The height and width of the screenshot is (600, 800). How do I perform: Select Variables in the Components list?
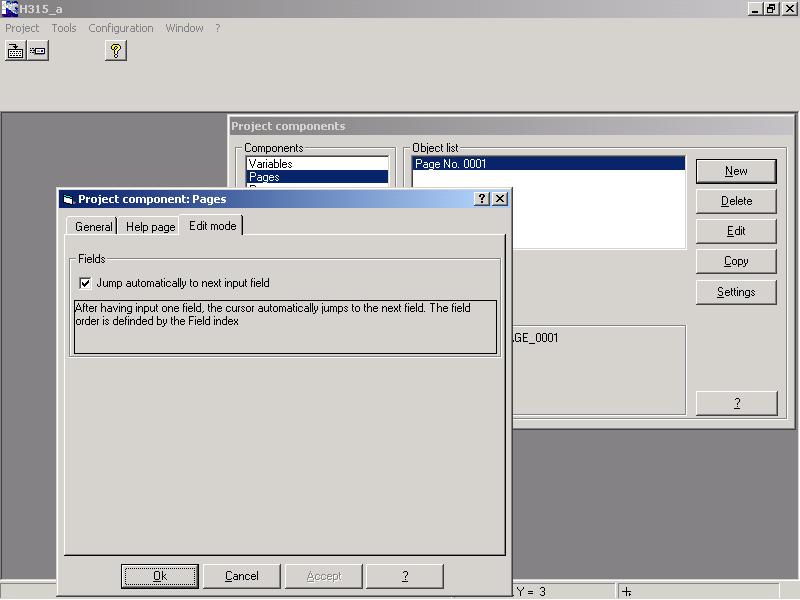(317, 164)
